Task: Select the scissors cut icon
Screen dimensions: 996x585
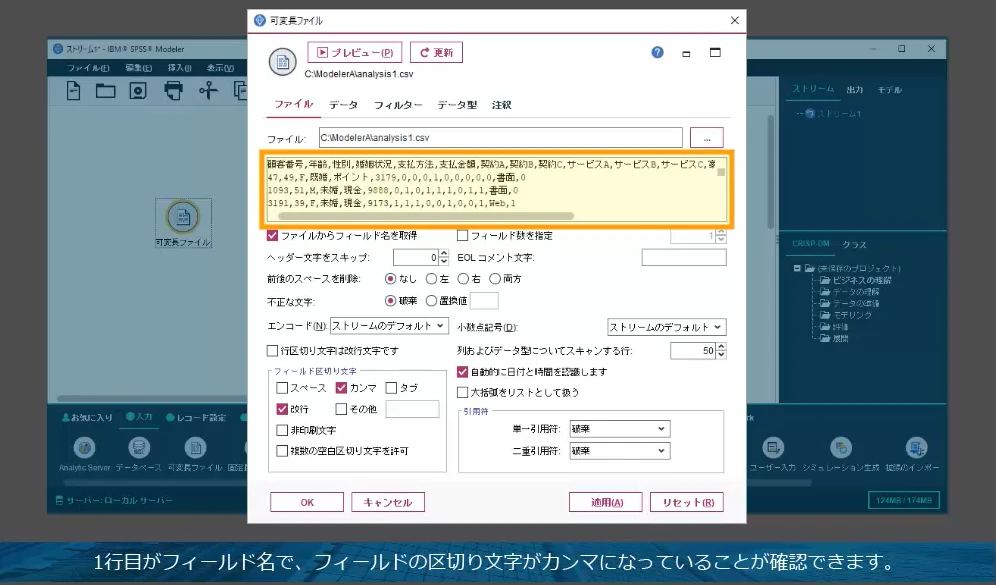Action: tap(208, 90)
